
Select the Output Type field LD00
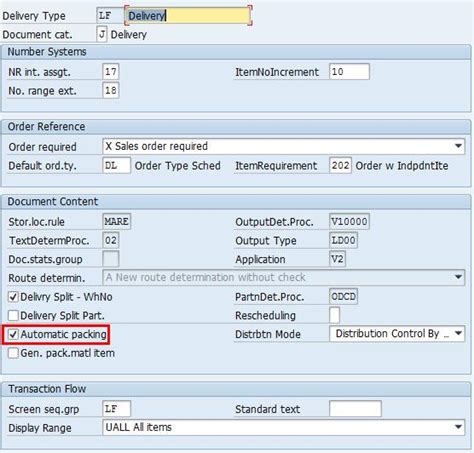(343, 240)
